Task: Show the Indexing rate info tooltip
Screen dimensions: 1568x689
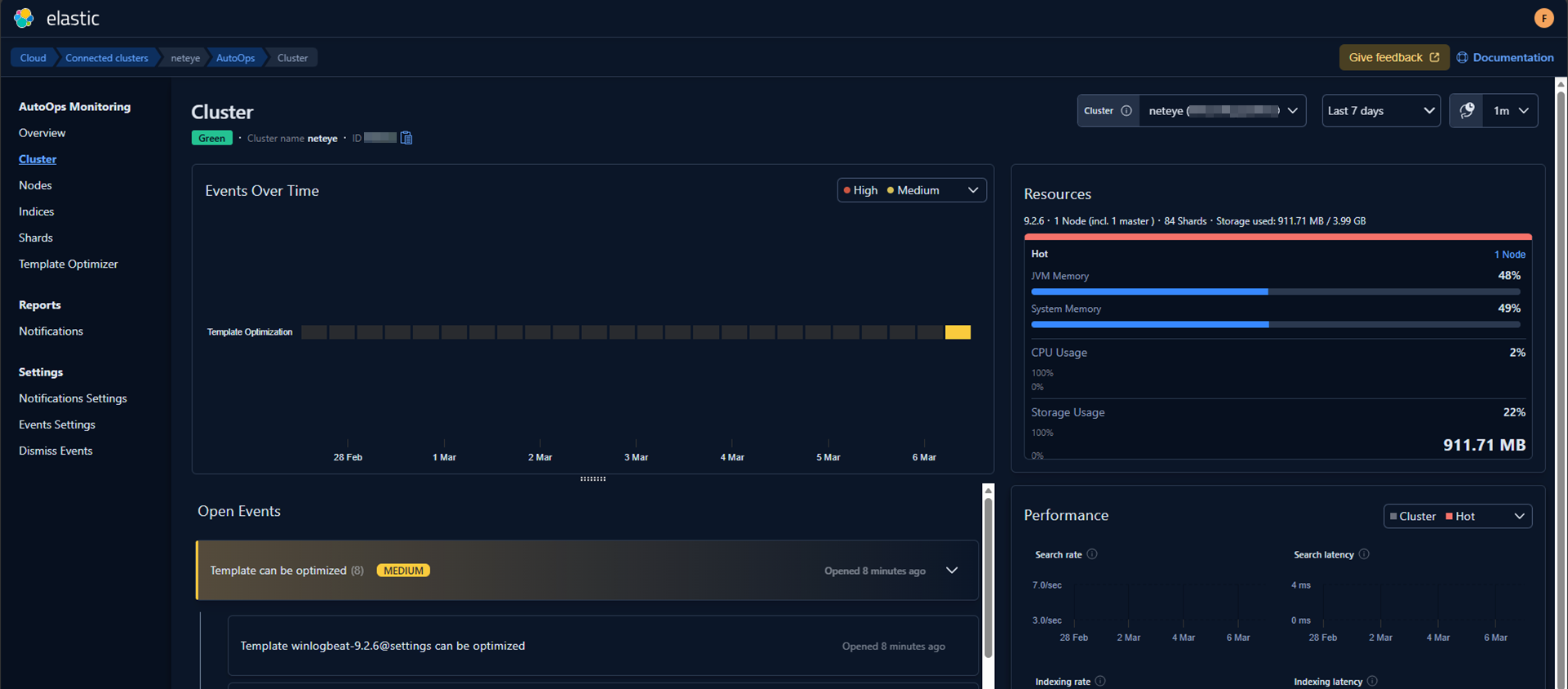Action: point(1100,681)
